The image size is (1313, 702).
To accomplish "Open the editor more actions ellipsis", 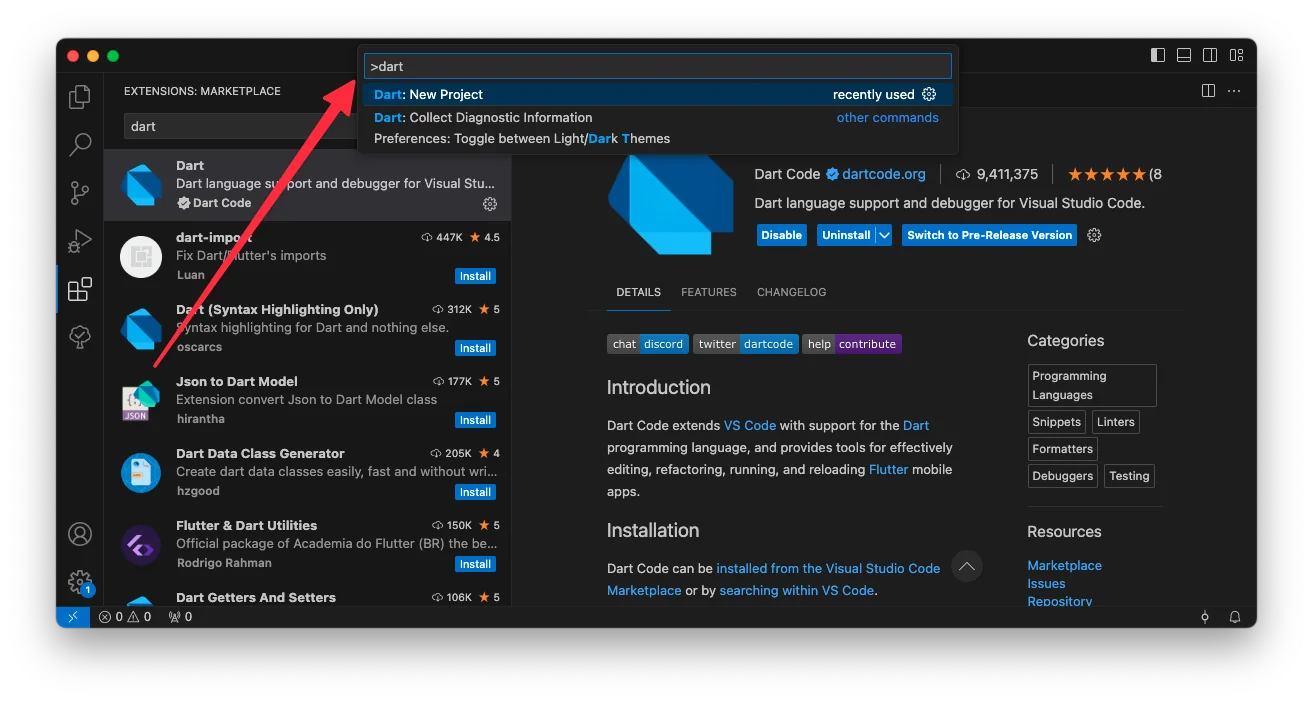I will point(1234,91).
